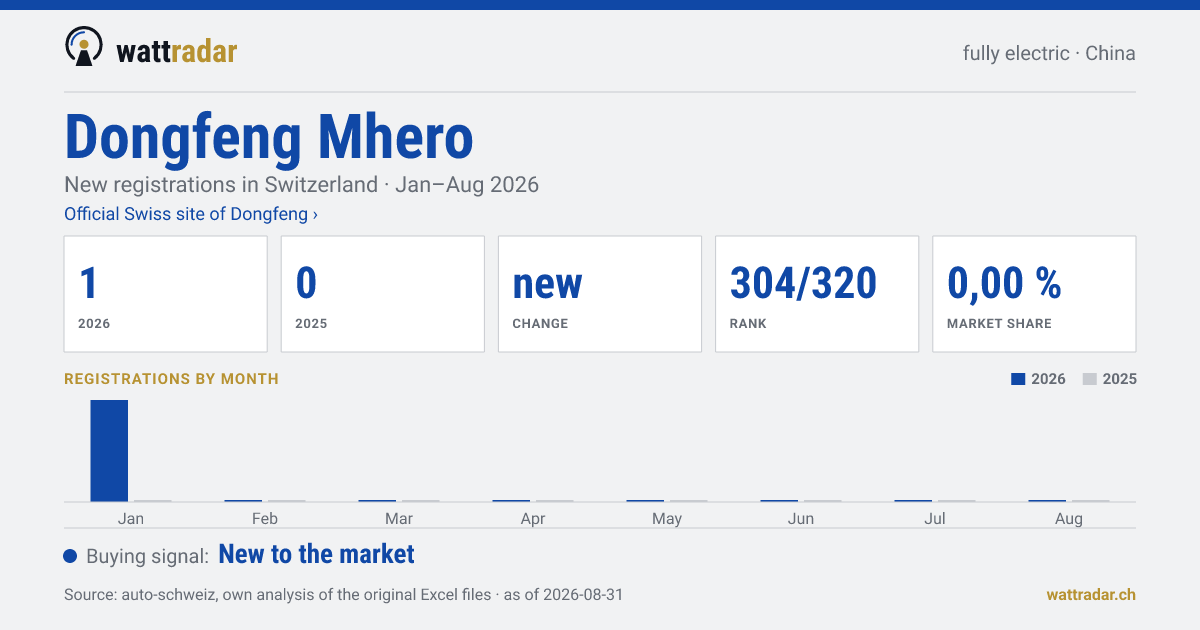Click the Apr axis label
Screen dimensions: 1200x630
click(x=533, y=518)
